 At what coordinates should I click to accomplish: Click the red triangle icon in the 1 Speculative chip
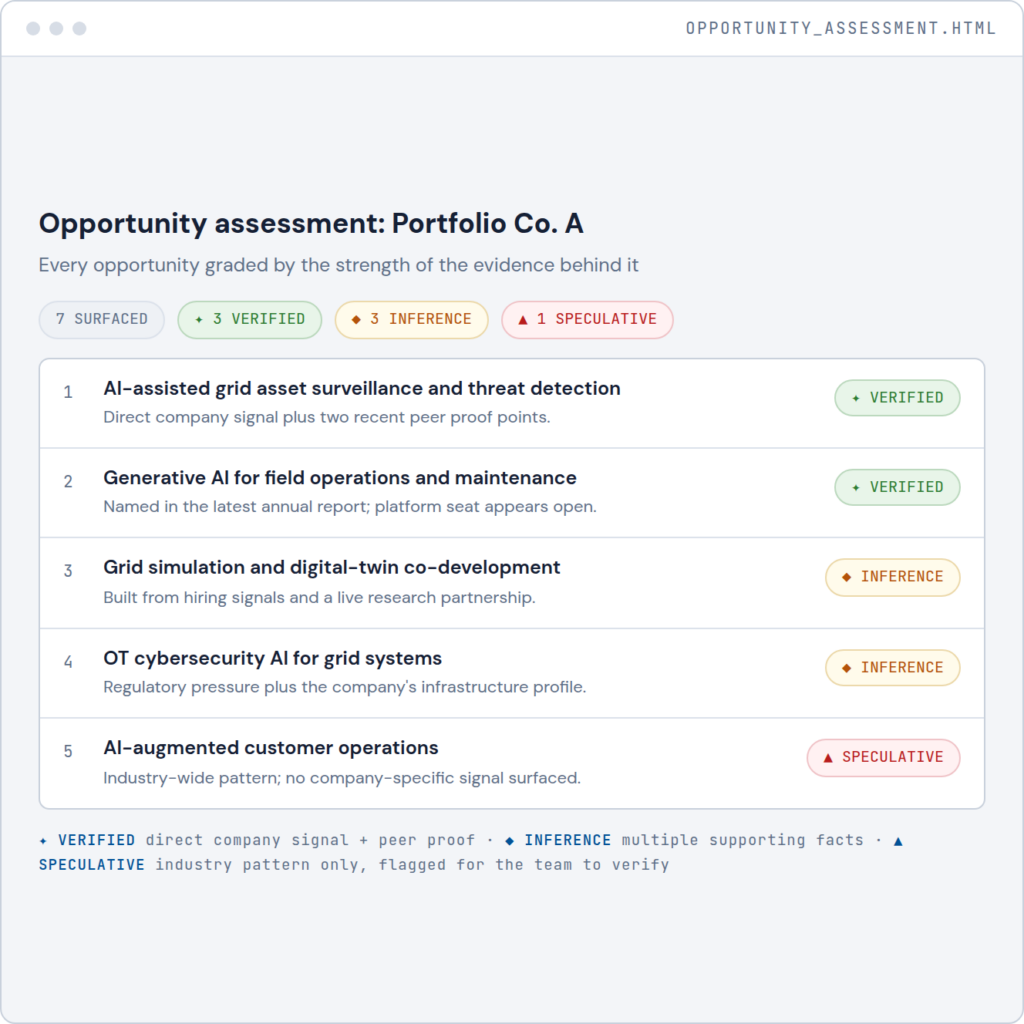tap(522, 319)
